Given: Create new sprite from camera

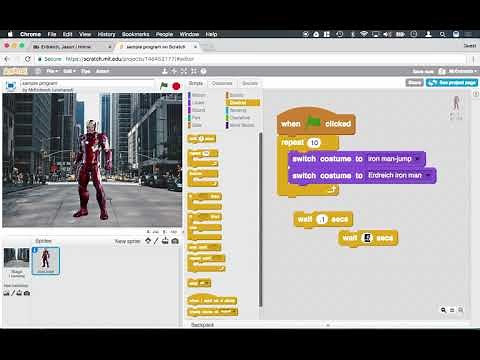Looking at the screenshot, I should pos(175,241).
